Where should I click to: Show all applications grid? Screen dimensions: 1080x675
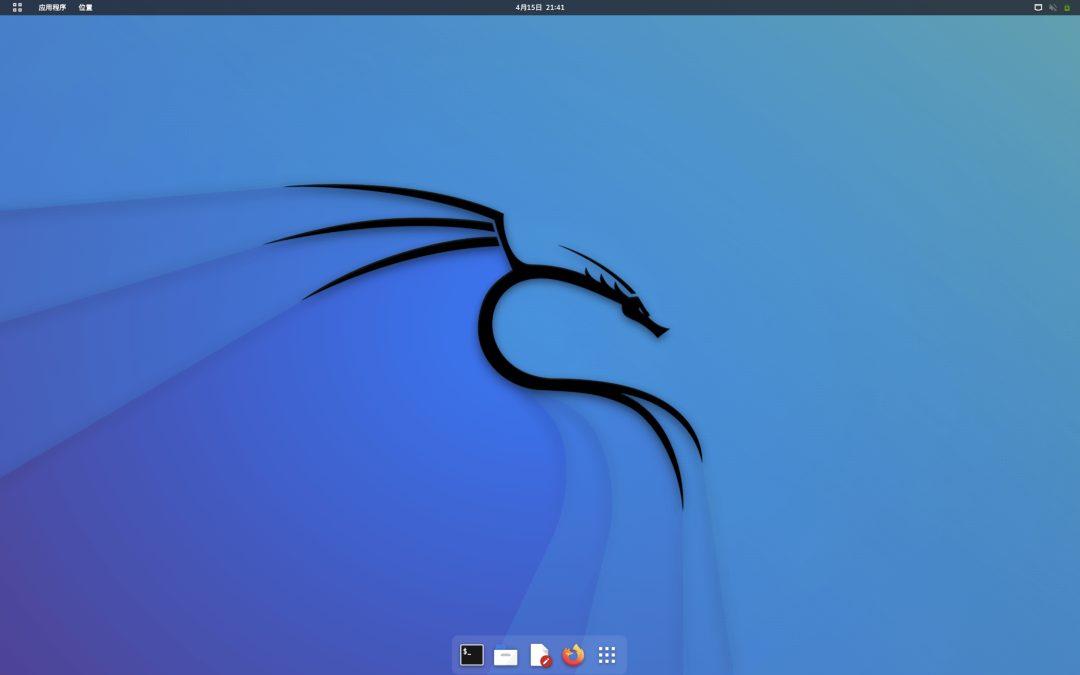[607, 655]
